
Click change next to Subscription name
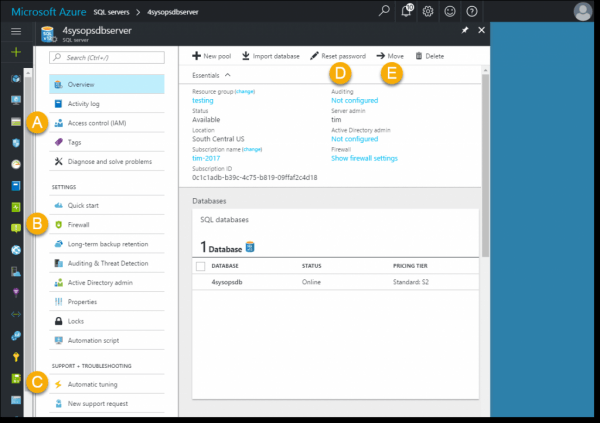[252, 149]
